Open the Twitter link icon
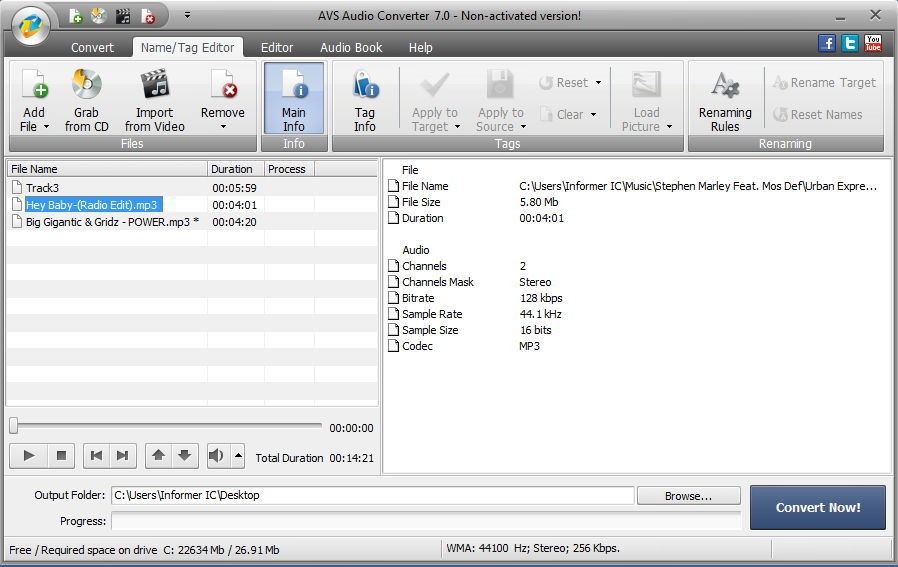 (x=850, y=43)
